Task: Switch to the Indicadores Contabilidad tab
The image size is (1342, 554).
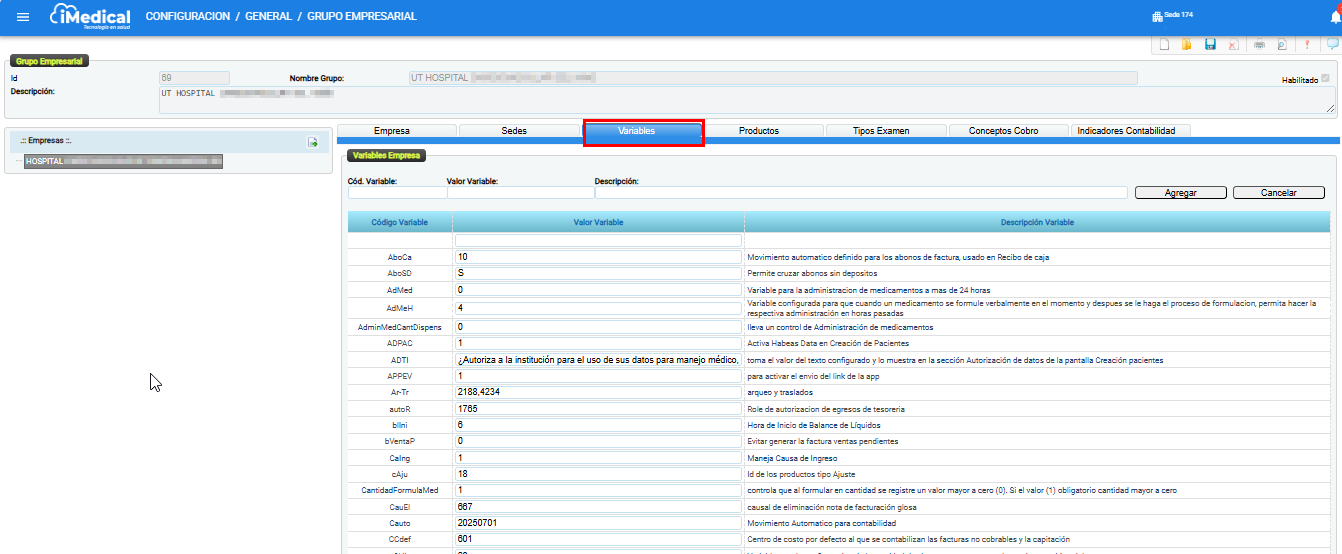Action: 1131,131
